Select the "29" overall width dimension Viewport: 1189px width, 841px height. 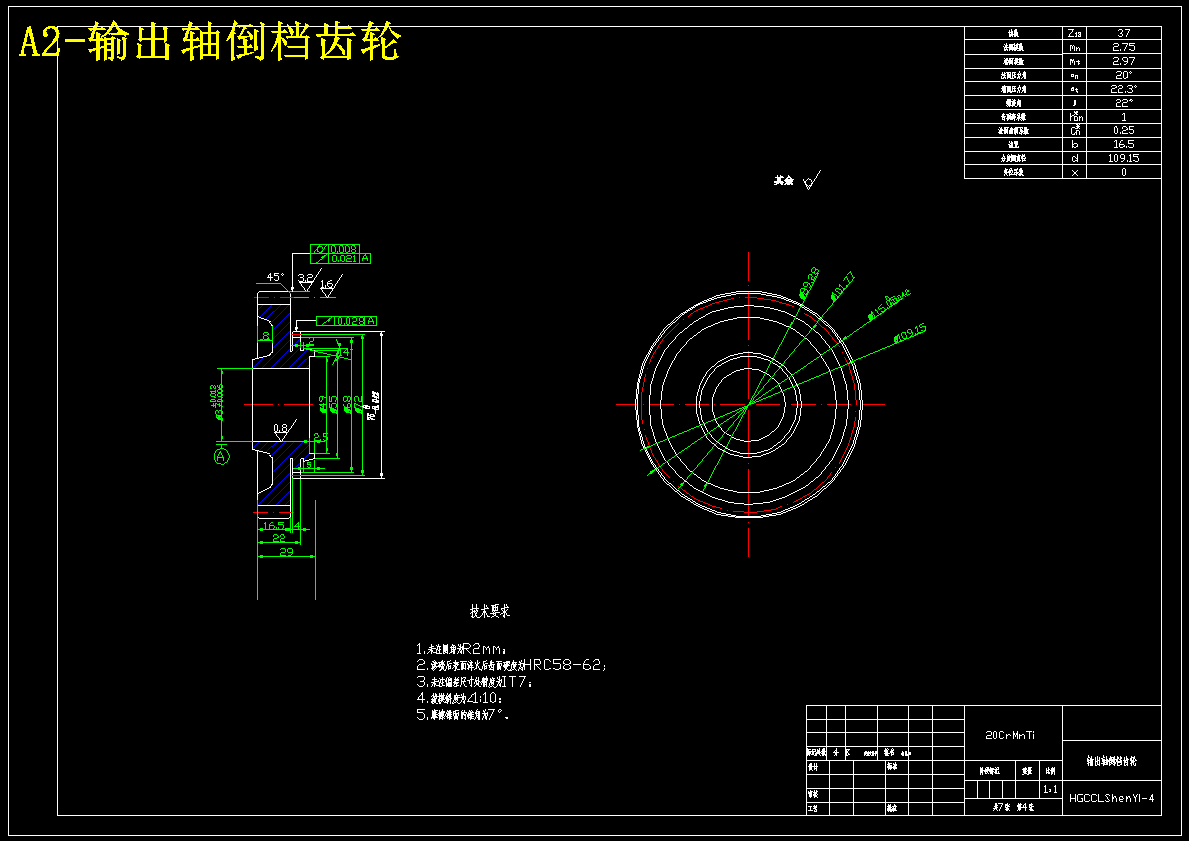coord(286,551)
